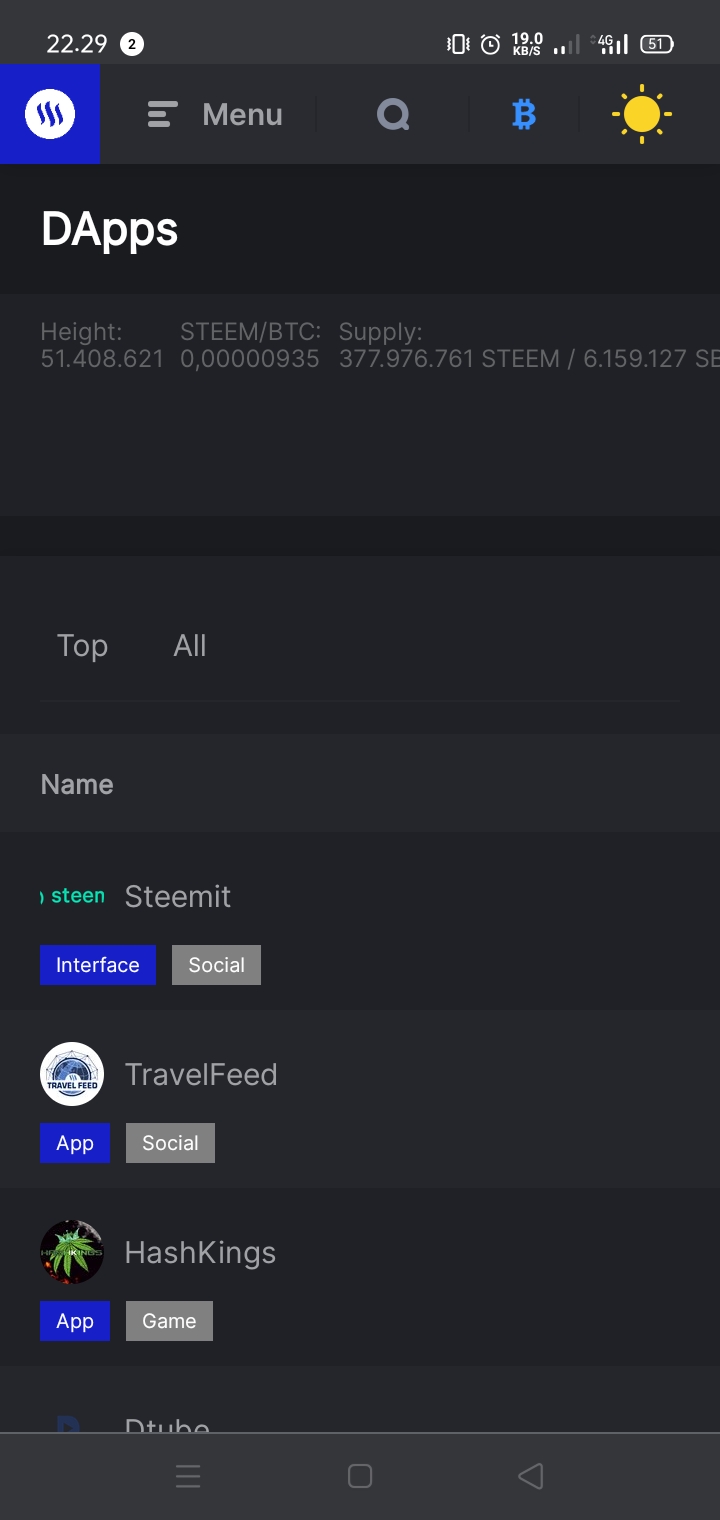Select the Social tag under TravelFeed

(x=170, y=1143)
